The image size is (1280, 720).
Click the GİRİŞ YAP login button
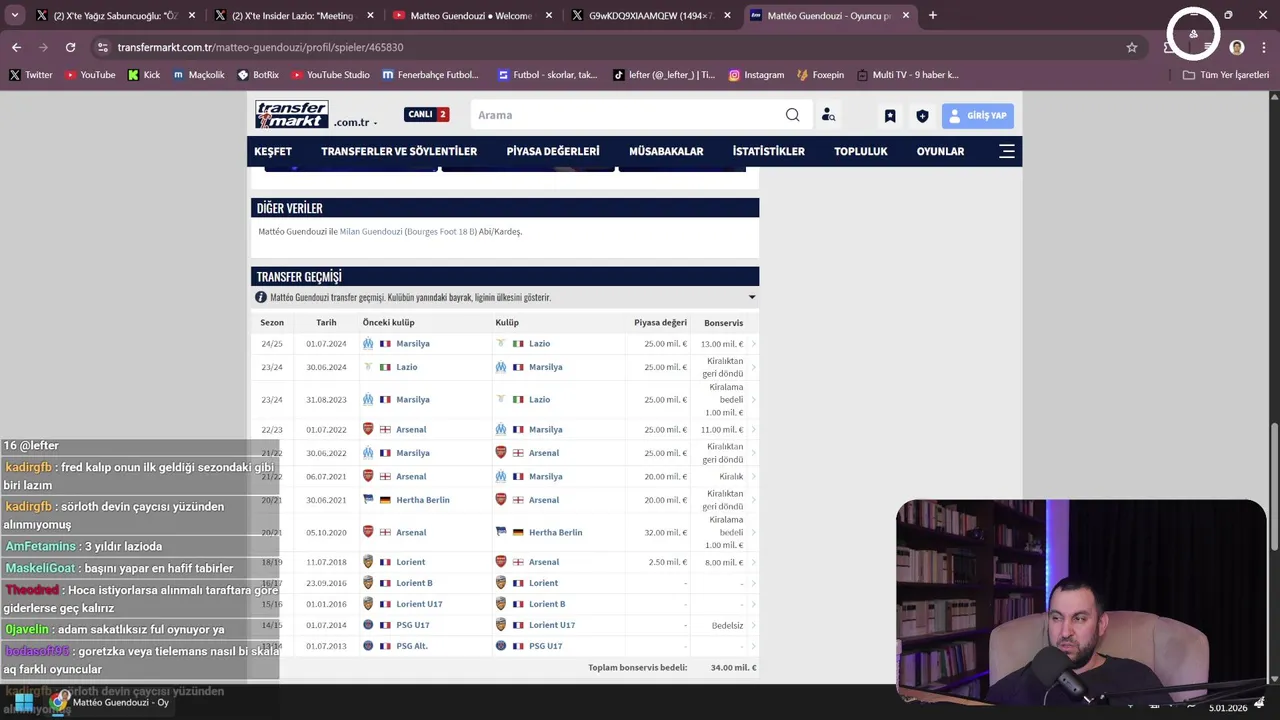point(978,116)
